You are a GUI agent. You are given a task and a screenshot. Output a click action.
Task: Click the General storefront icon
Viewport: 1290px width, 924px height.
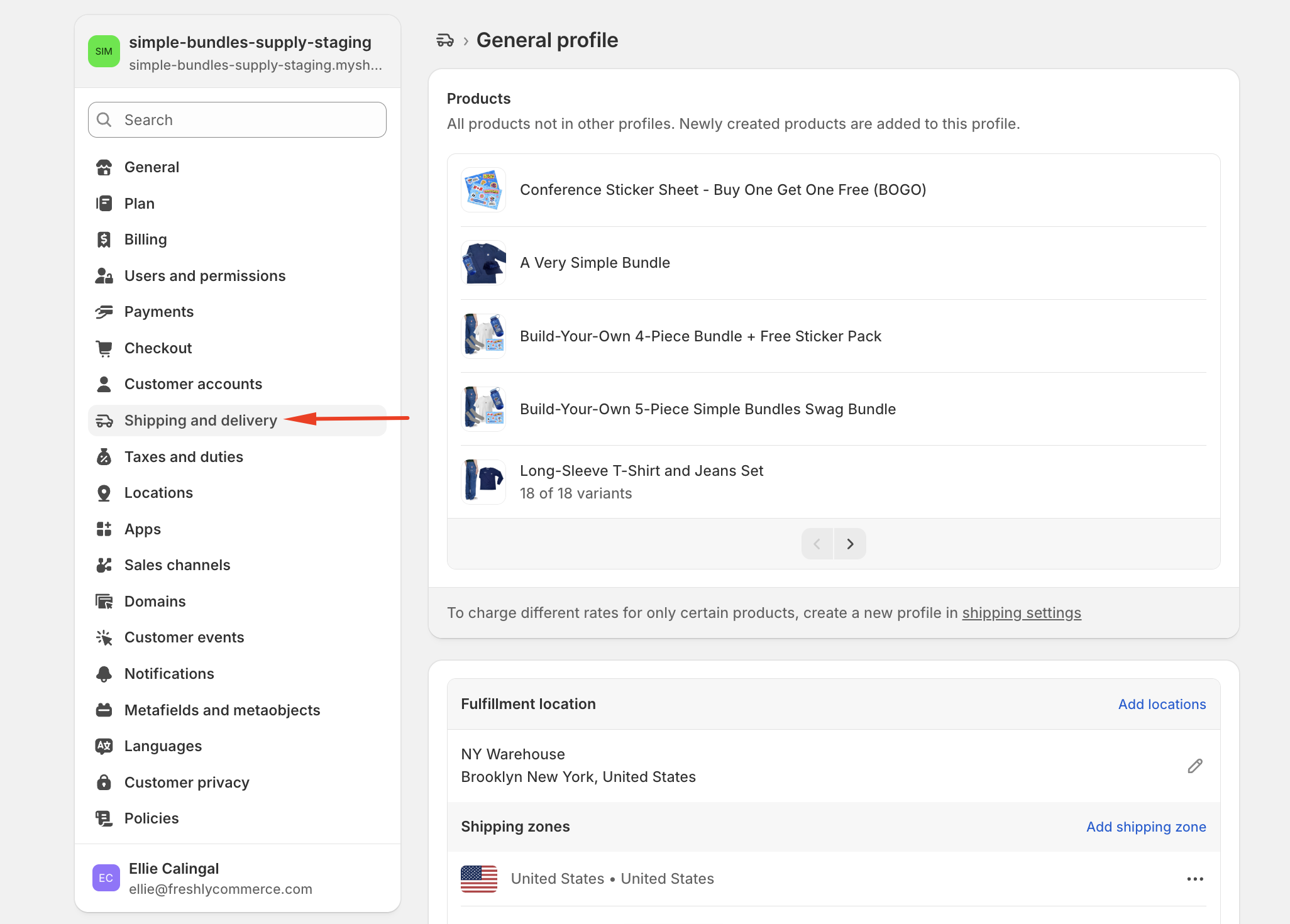104,167
